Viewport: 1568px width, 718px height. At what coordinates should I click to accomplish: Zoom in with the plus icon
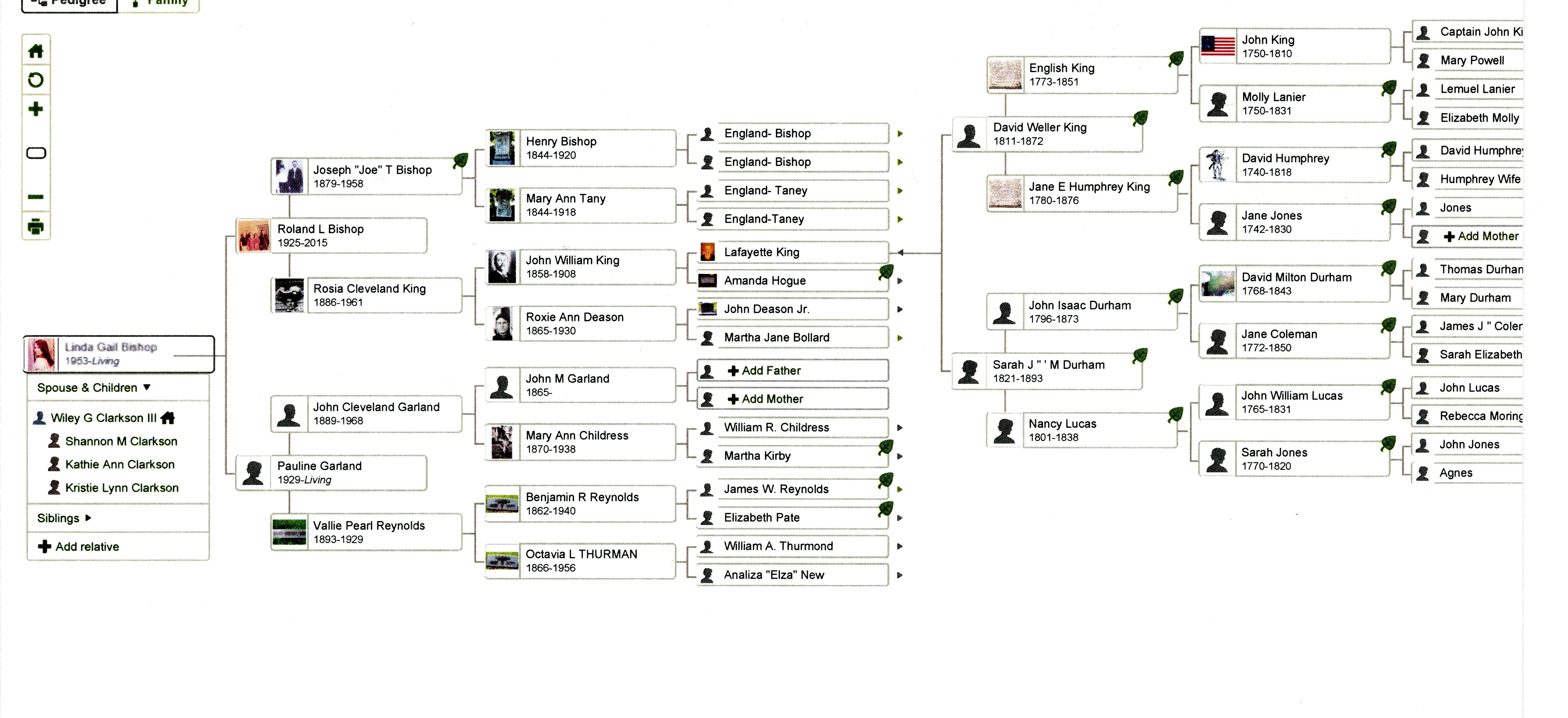(x=36, y=109)
